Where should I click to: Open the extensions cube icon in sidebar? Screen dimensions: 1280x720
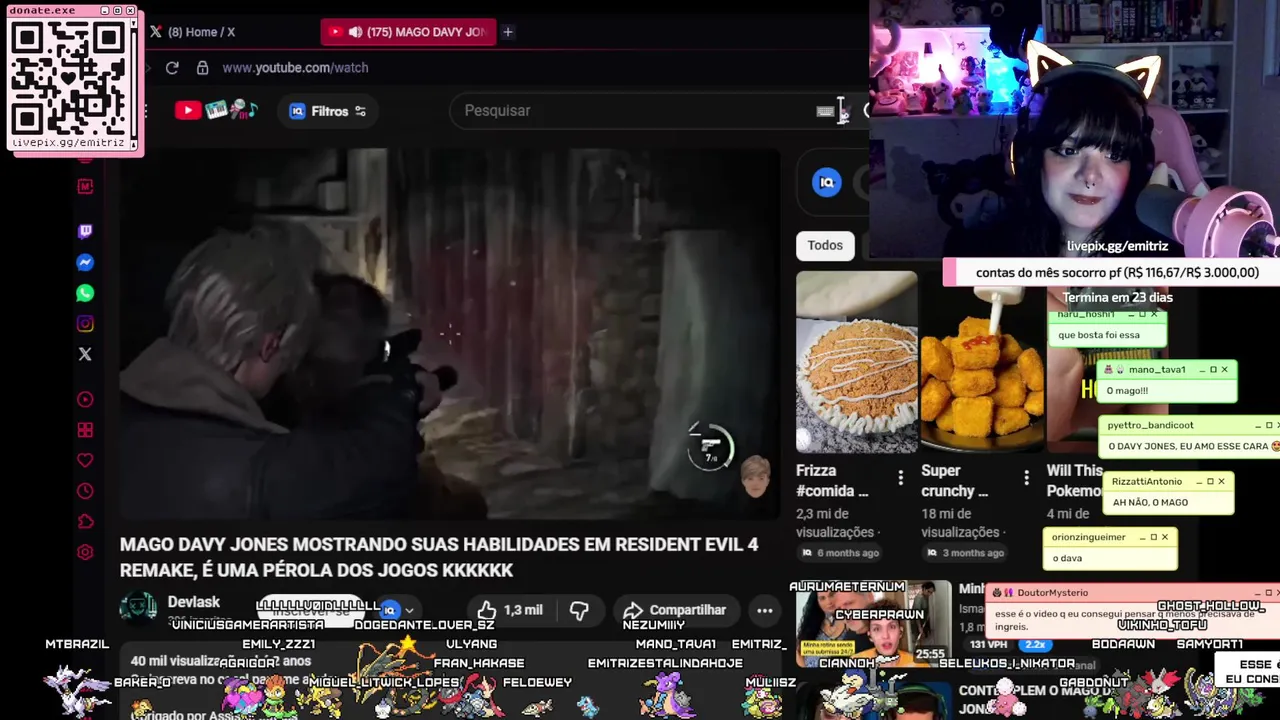[85, 522]
